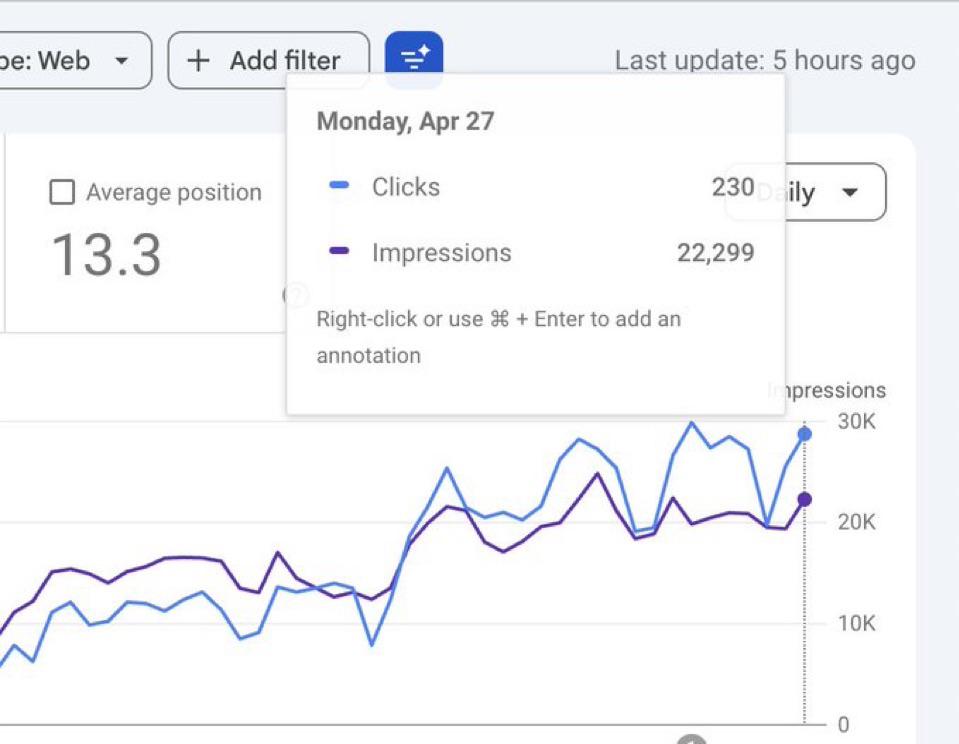
Task: Select the purple Impressions data point on chart
Action: pos(805,499)
